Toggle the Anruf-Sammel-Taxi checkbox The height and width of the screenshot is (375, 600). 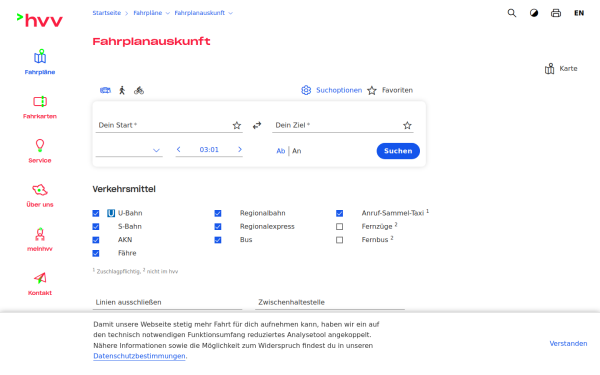[x=339, y=213]
